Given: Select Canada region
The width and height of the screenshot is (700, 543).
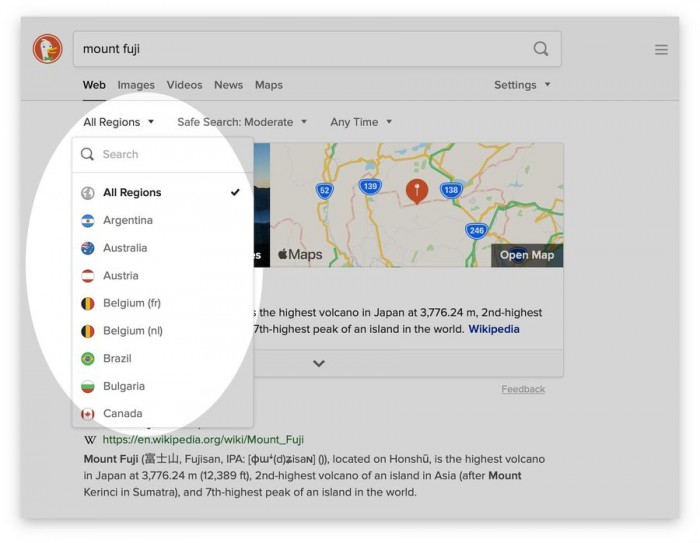Looking at the screenshot, I should coord(162,414).
